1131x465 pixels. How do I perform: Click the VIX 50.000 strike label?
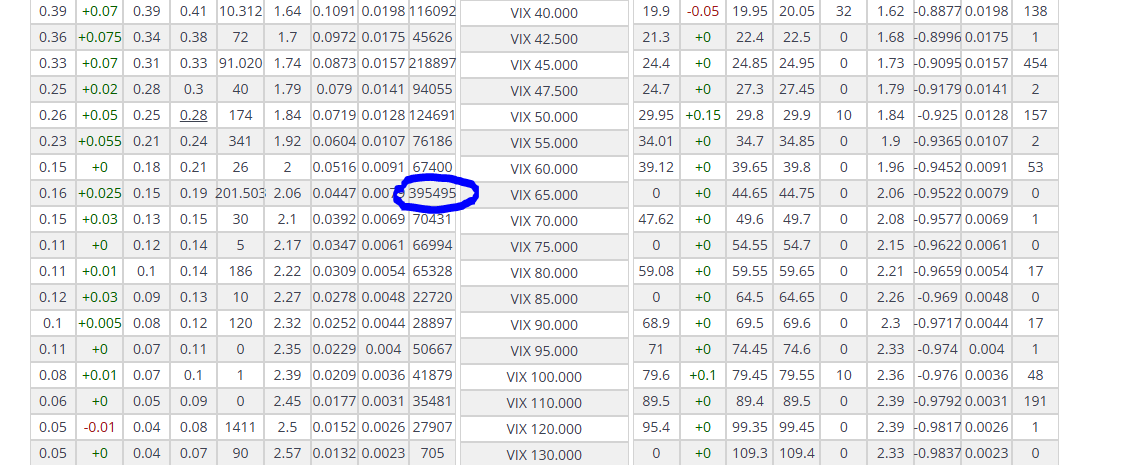(x=544, y=117)
